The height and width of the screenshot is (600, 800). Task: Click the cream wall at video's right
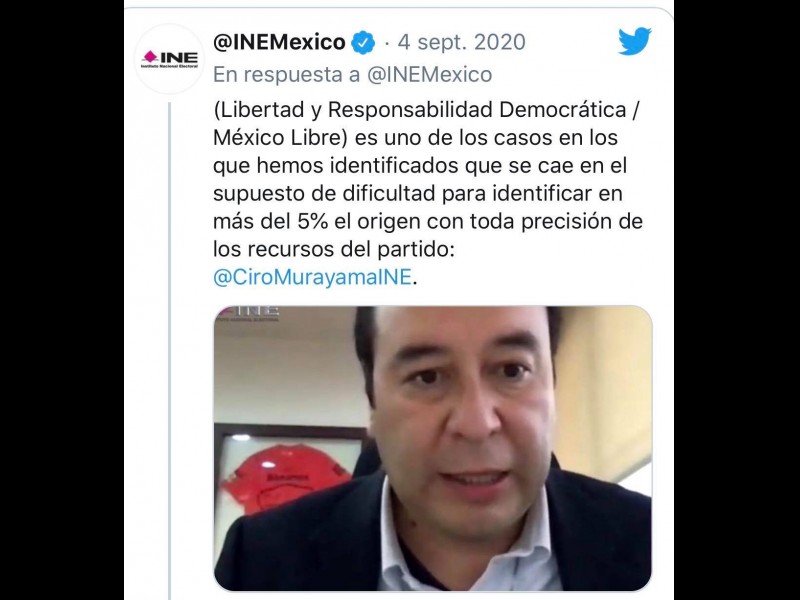[x=605, y=388]
